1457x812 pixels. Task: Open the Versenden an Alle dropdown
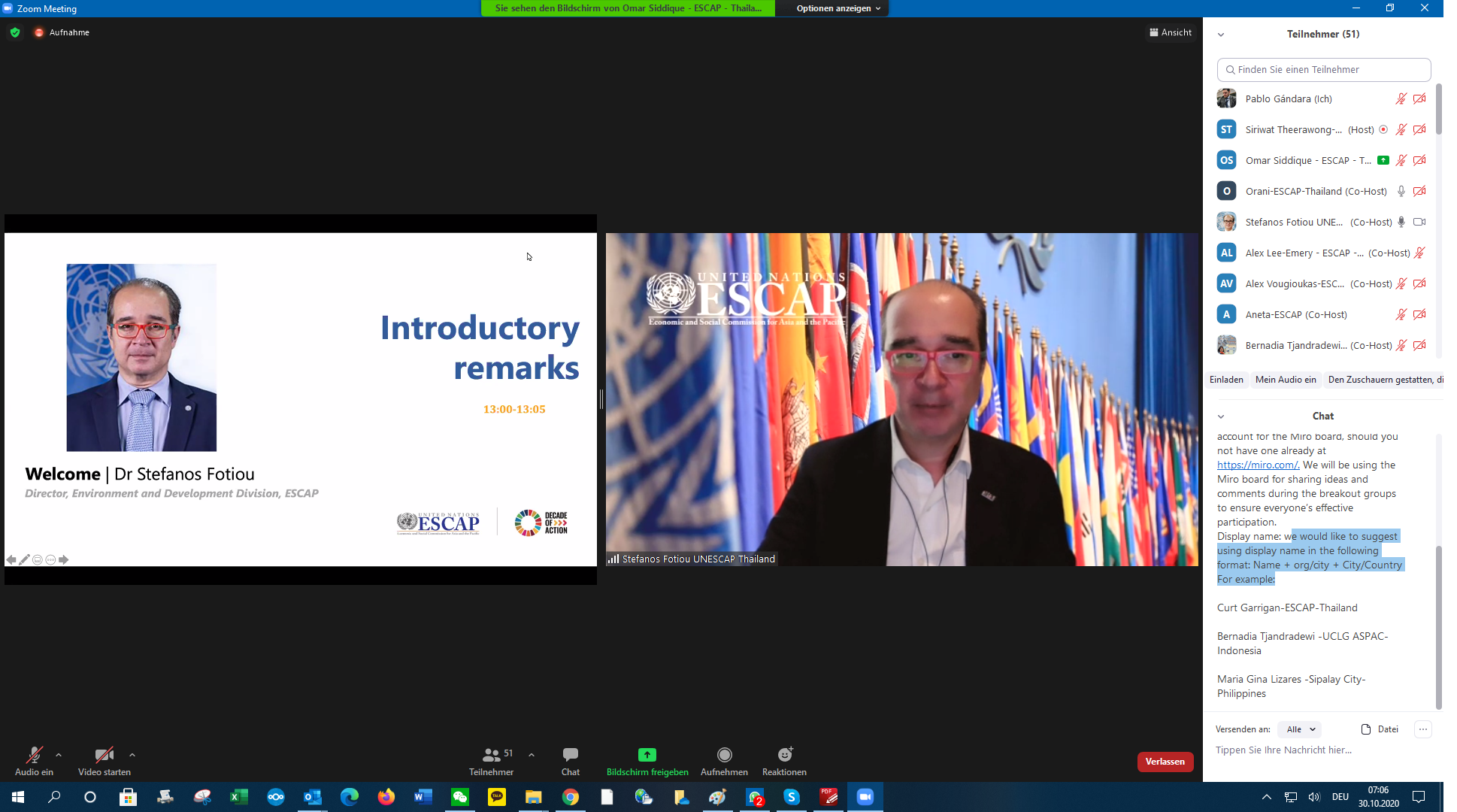click(1300, 729)
